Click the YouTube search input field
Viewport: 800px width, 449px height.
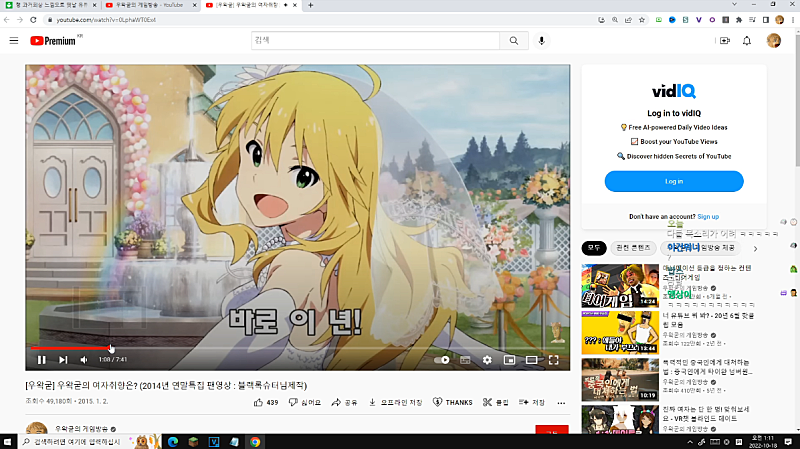376,41
